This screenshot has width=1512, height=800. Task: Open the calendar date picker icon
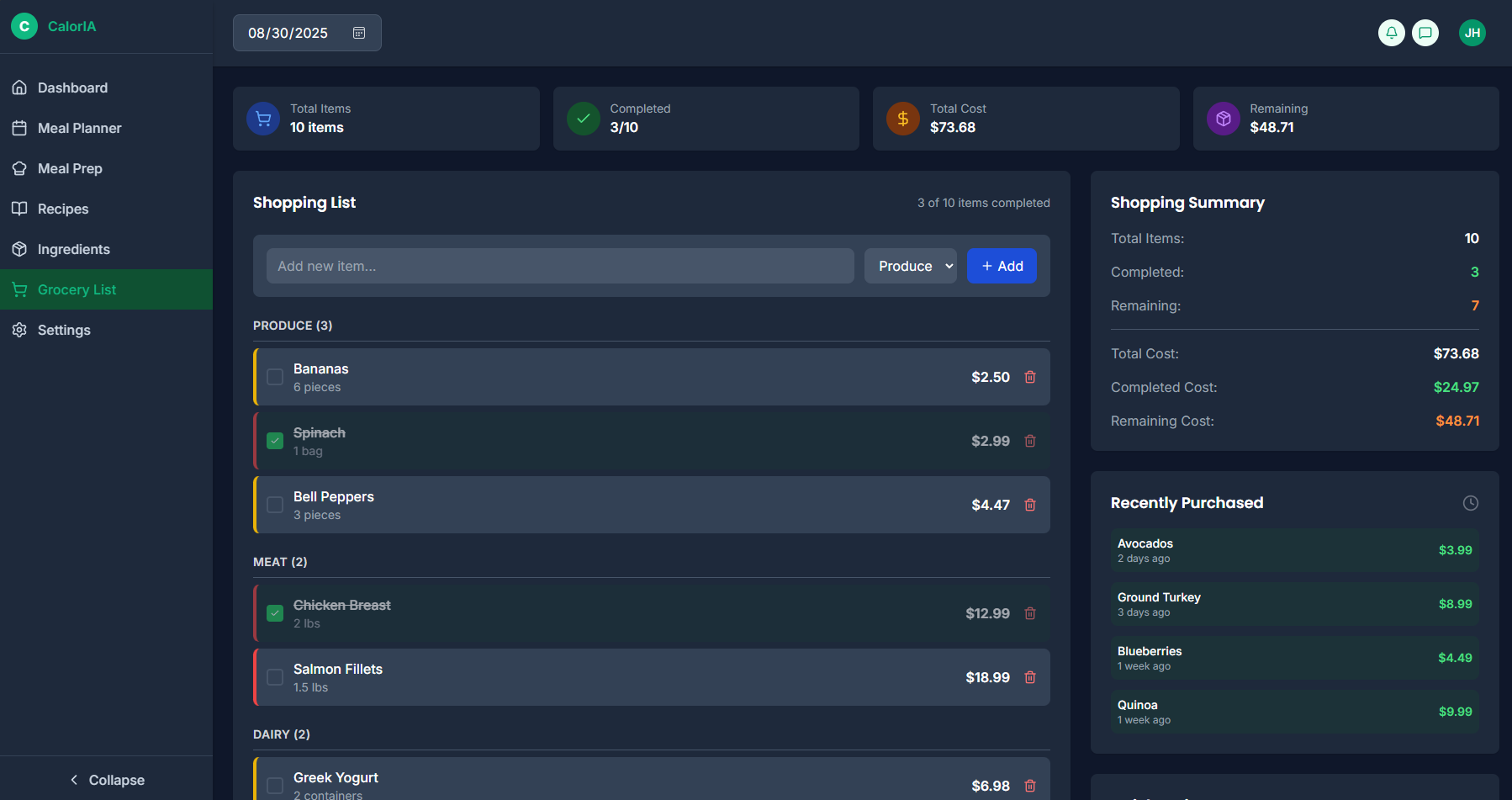click(359, 33)
